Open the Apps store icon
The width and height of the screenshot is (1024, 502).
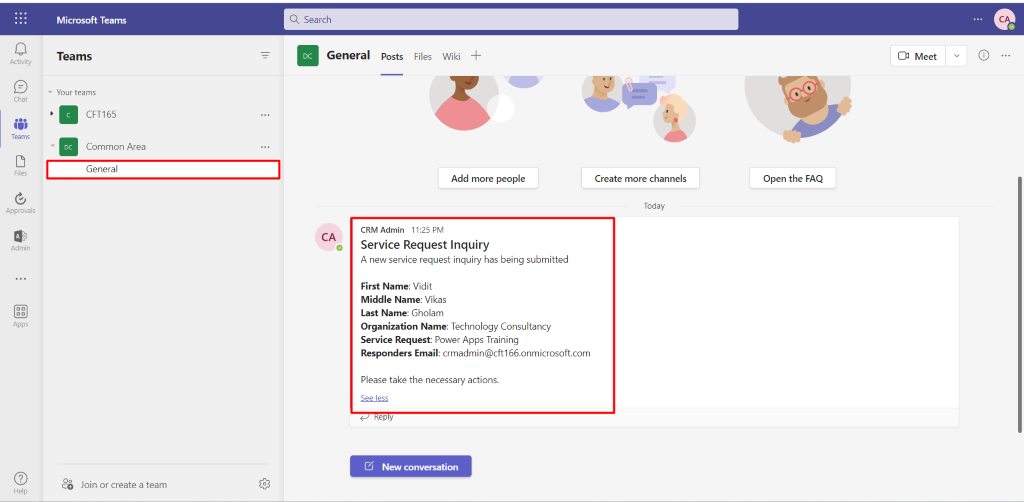pyautogui.click(x=20, y=315)
